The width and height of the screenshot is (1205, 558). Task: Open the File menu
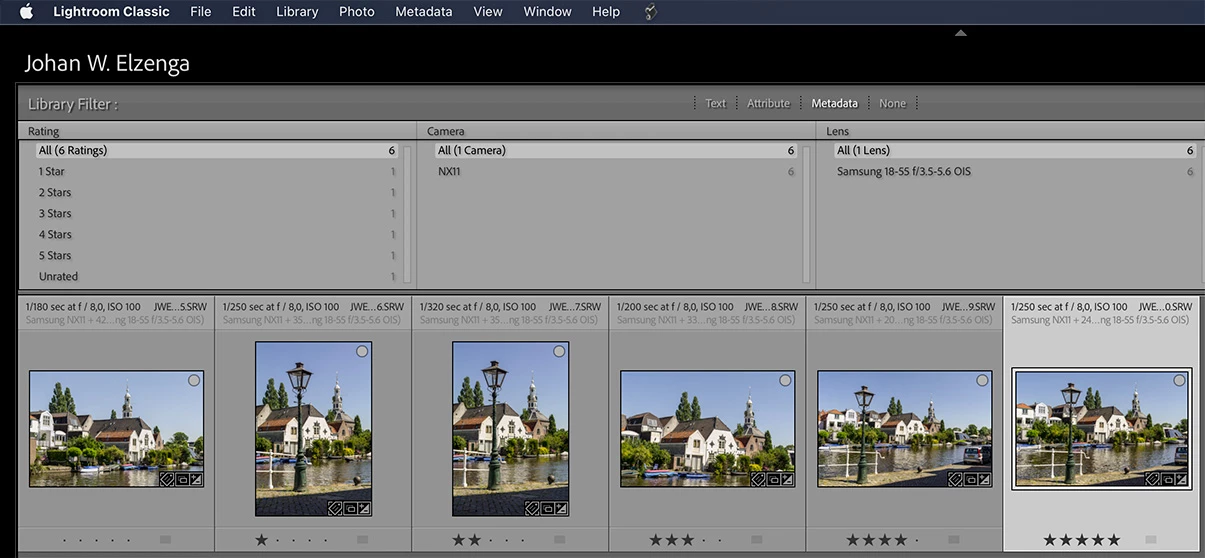pyautogui.click(x=200, y=12)
